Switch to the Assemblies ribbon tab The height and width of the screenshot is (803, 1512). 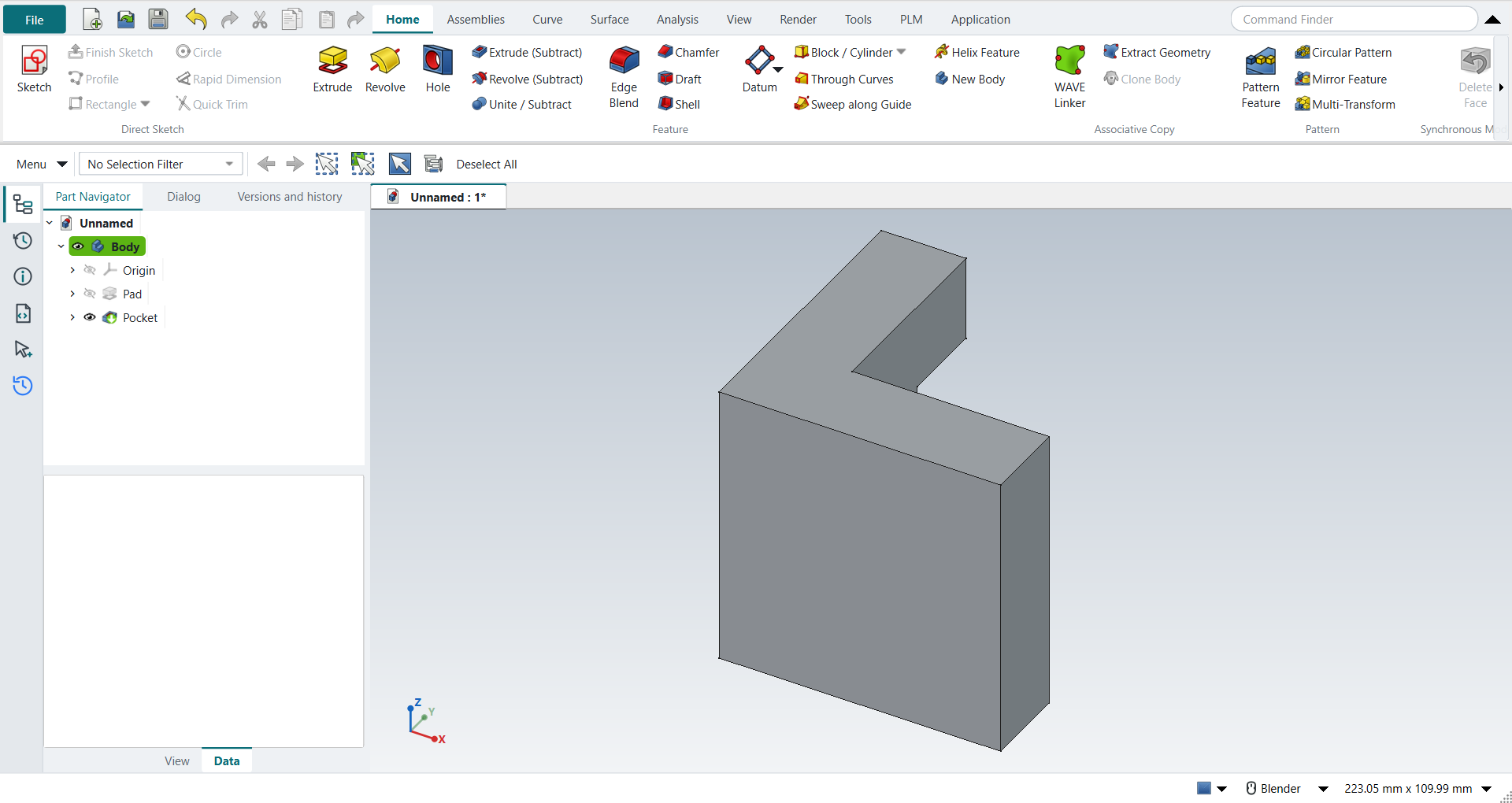coord(476,19)
